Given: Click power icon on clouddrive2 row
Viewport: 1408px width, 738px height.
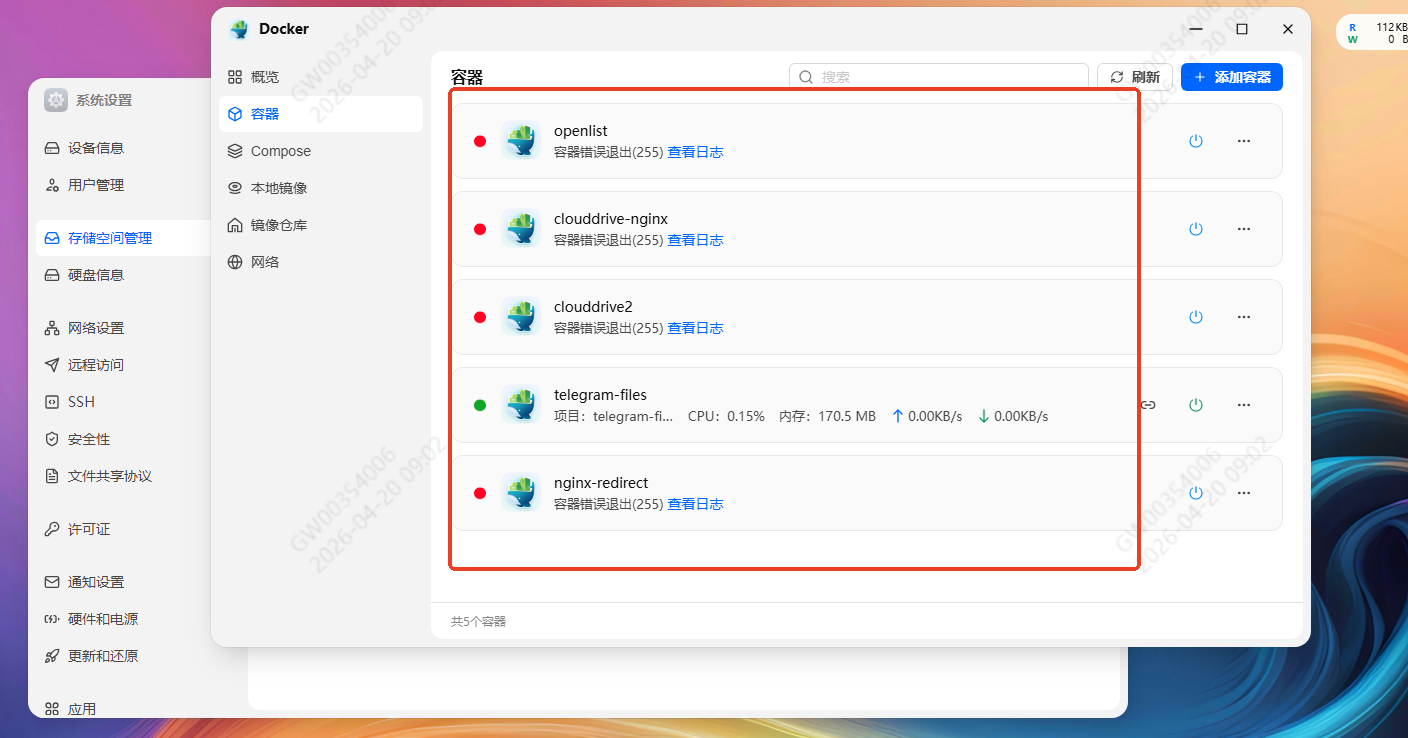Looking at the screenshot, I should click(x=1195, y=317).
